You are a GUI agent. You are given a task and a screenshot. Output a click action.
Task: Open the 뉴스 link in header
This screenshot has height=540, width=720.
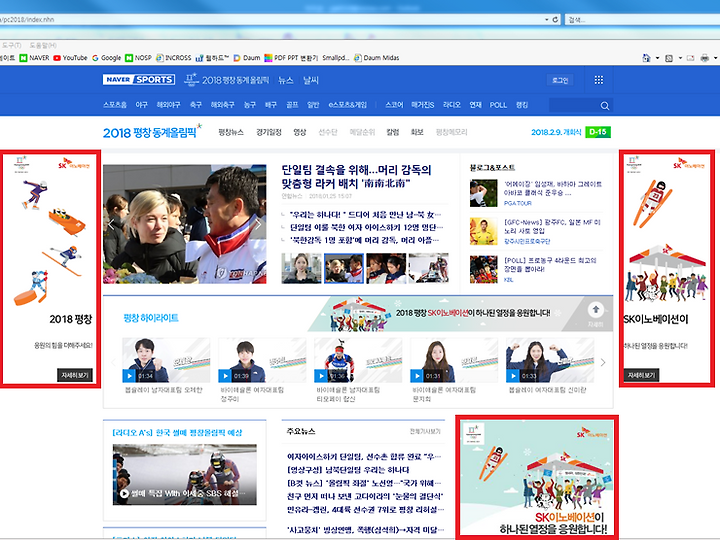pos(286,80)
